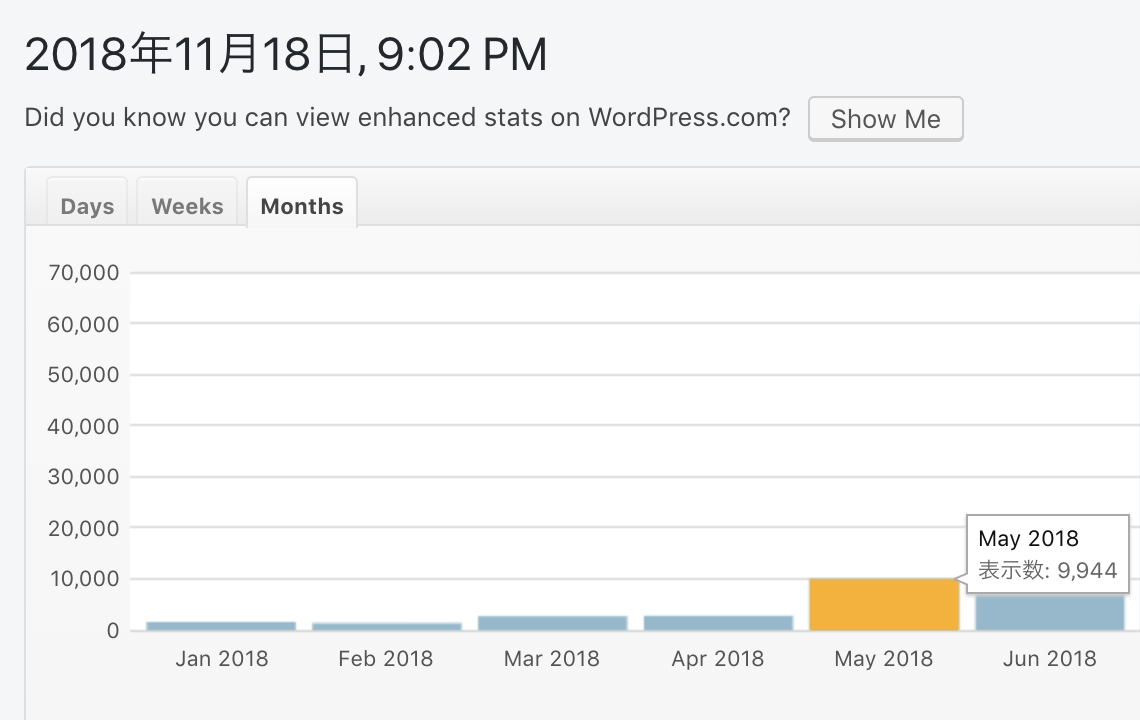
Task: Click the May 2018 axis label
Action: coord(884,659)
